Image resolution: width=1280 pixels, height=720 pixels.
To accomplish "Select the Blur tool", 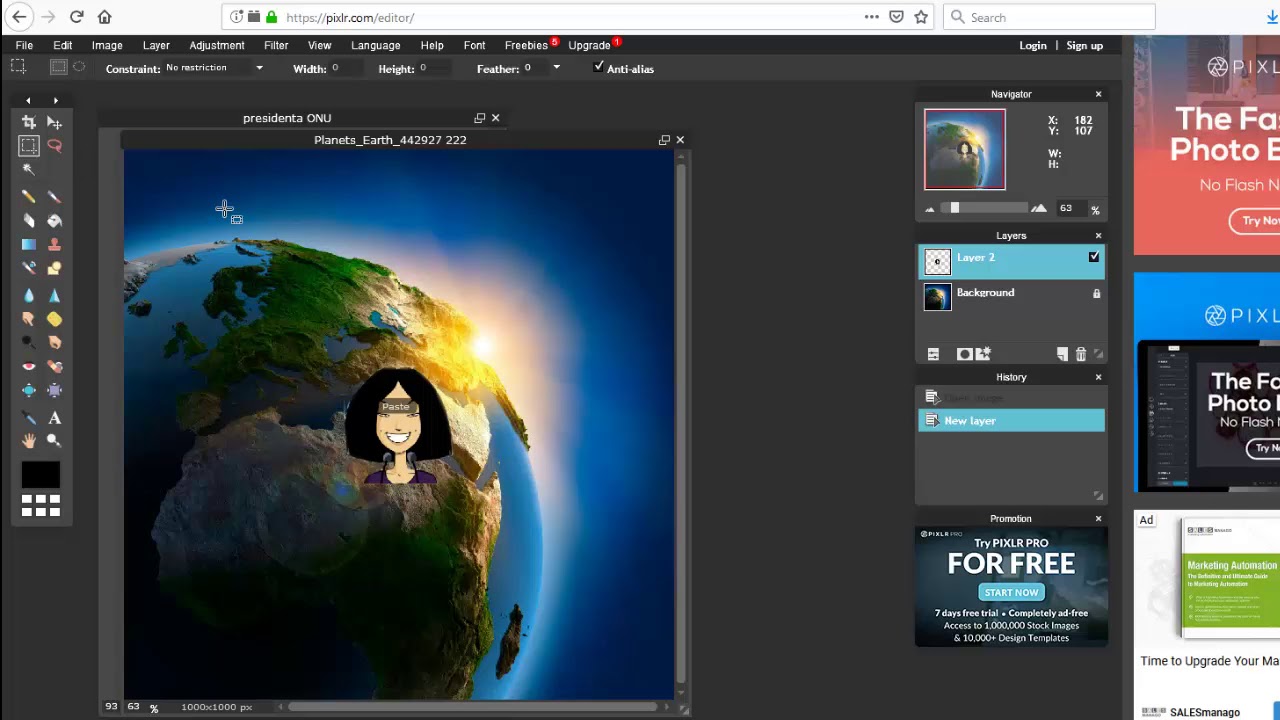I will tap(28, 295).
